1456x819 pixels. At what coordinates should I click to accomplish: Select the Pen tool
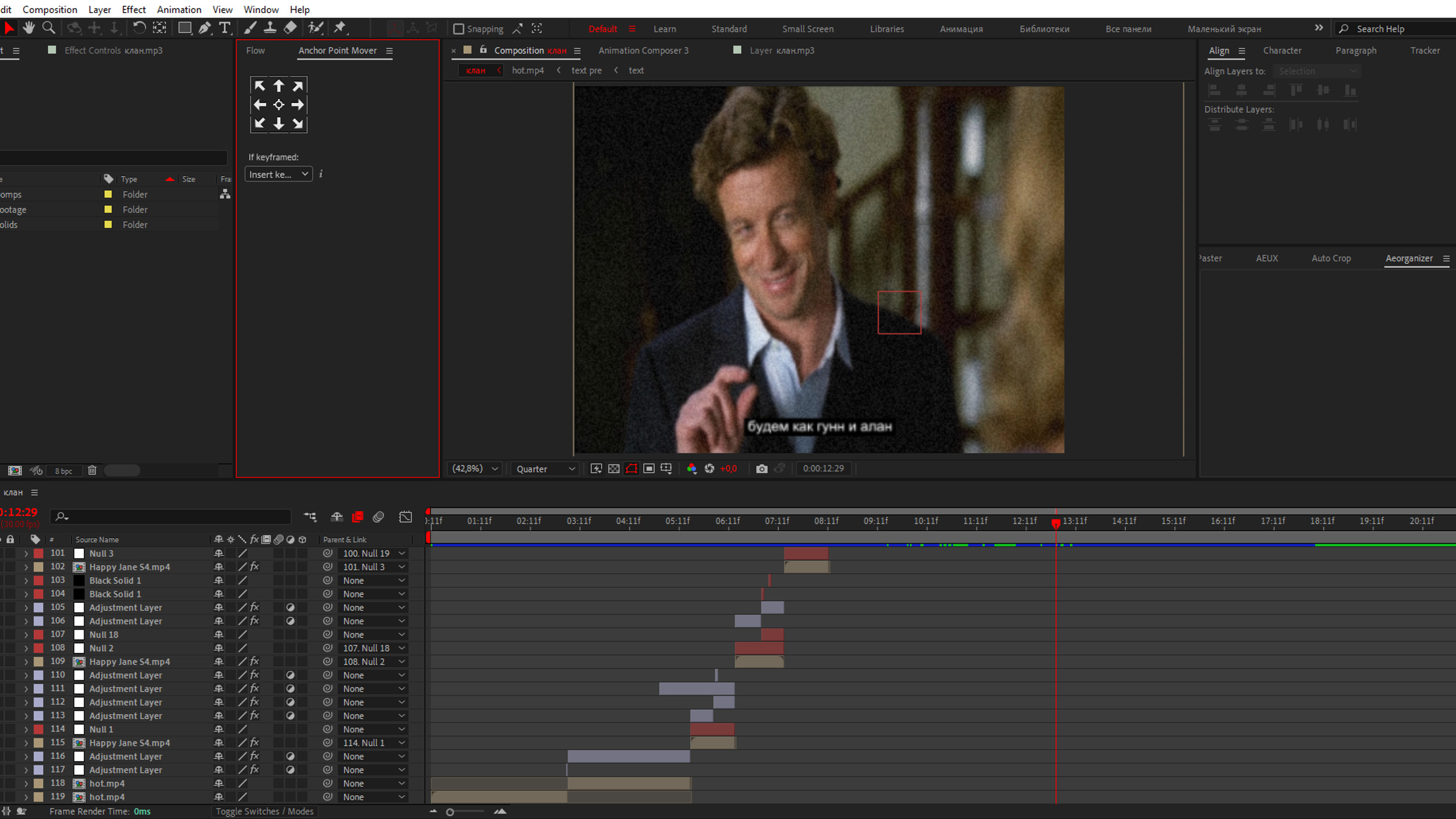click(x=205, y=28)
